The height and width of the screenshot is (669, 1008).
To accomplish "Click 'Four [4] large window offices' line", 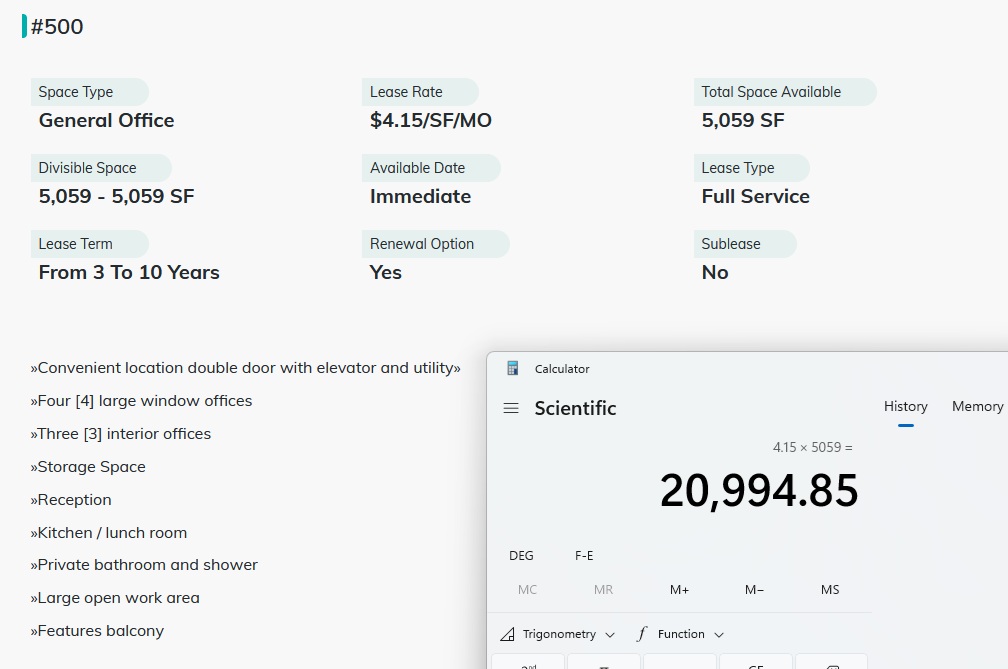I will (141, 400).
